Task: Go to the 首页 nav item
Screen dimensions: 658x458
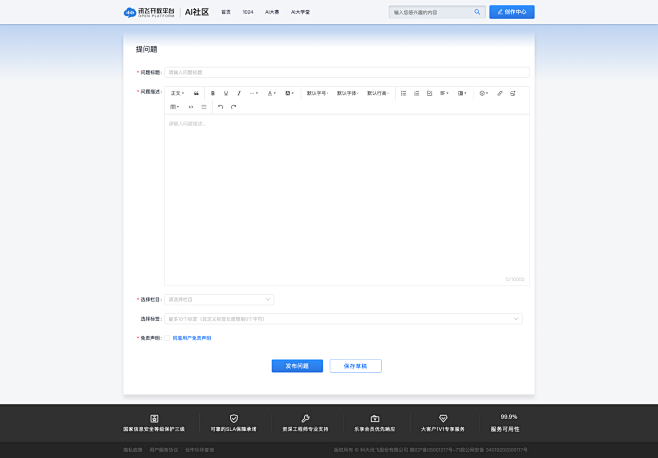Action: (226, 12)
